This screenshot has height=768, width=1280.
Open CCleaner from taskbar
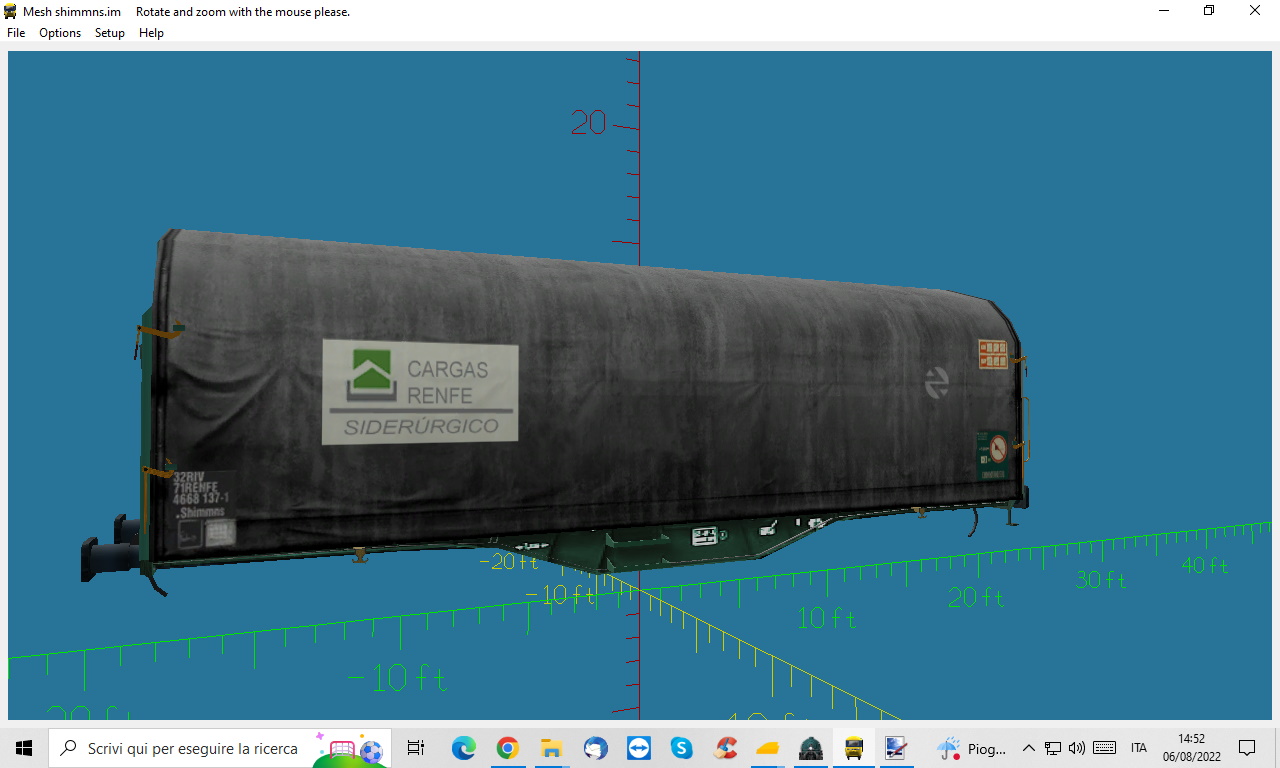click(x=726, y=747)
